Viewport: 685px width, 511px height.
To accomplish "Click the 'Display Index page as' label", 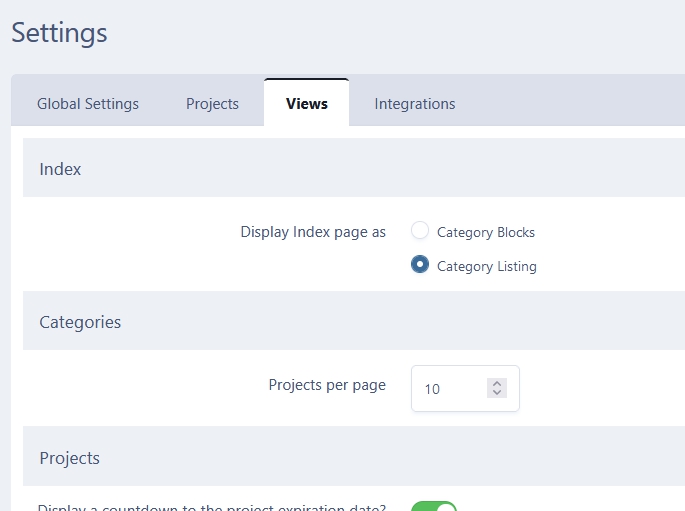I will [313, 232].
